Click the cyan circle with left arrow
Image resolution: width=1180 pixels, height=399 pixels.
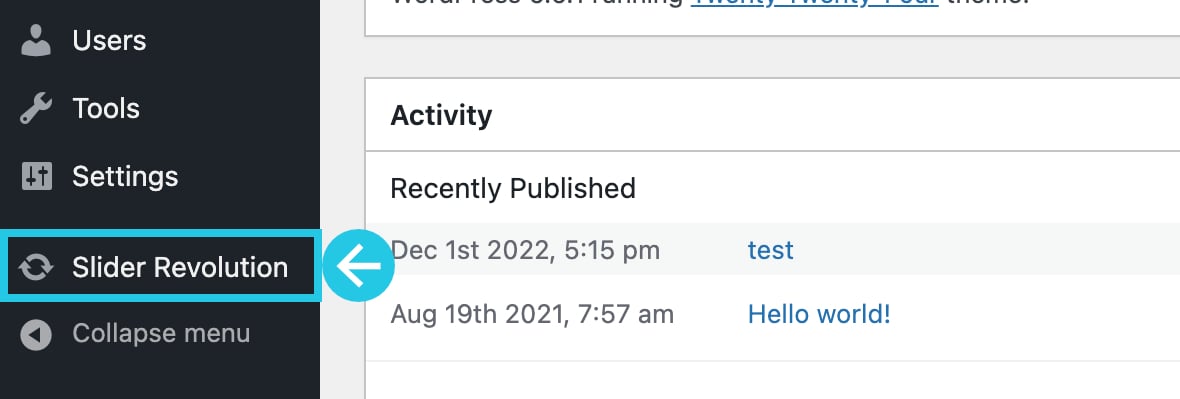359,266
